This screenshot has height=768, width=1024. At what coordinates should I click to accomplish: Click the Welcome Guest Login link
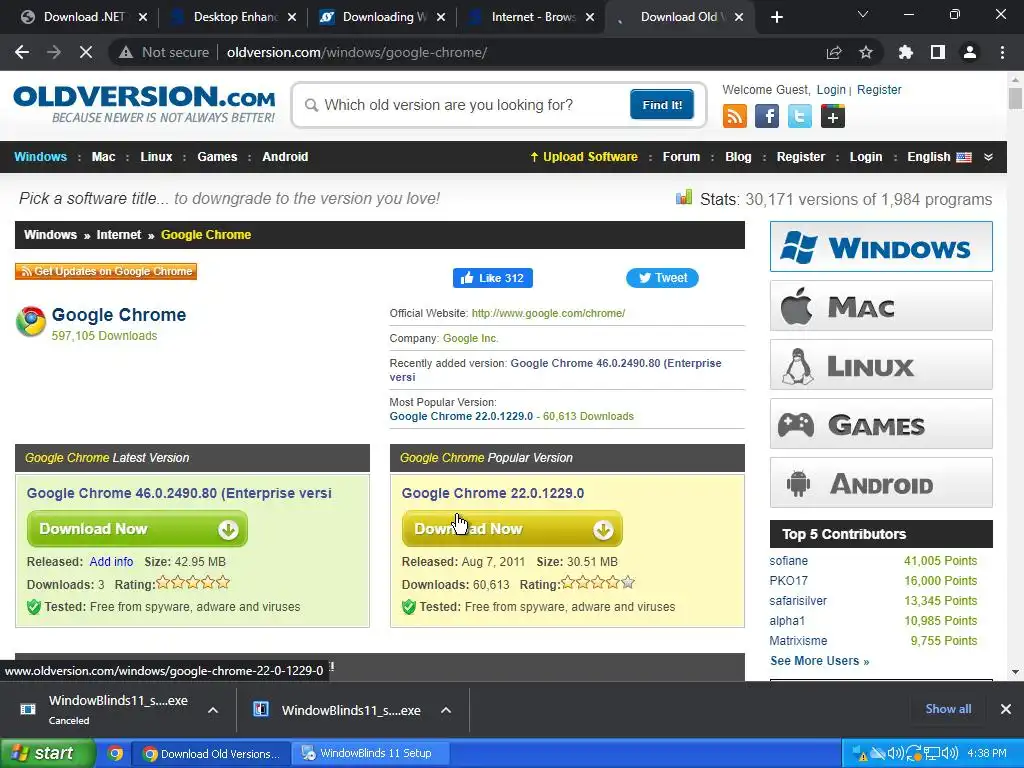[831, 89]
